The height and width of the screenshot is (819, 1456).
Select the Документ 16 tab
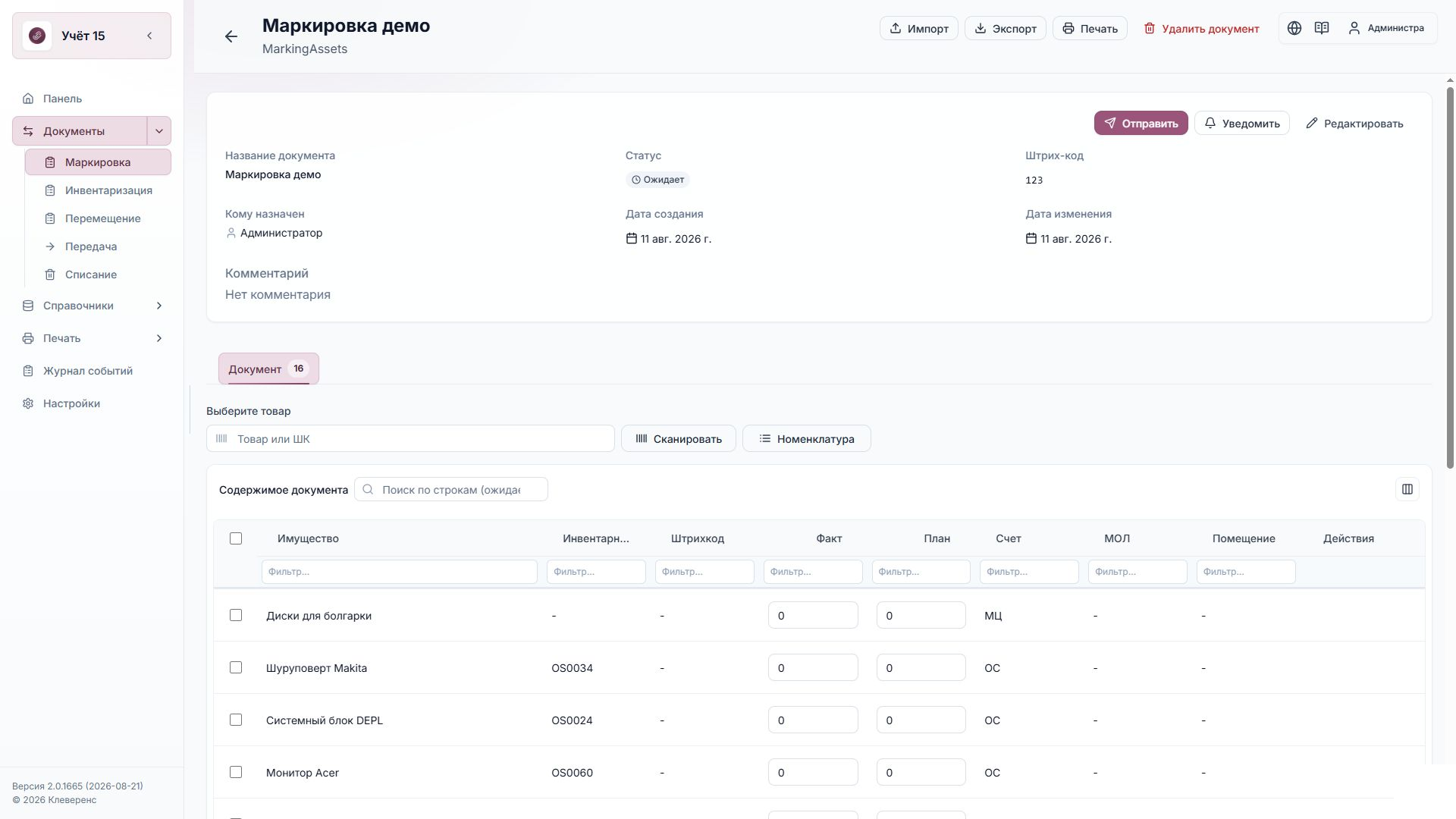point(268,369)
